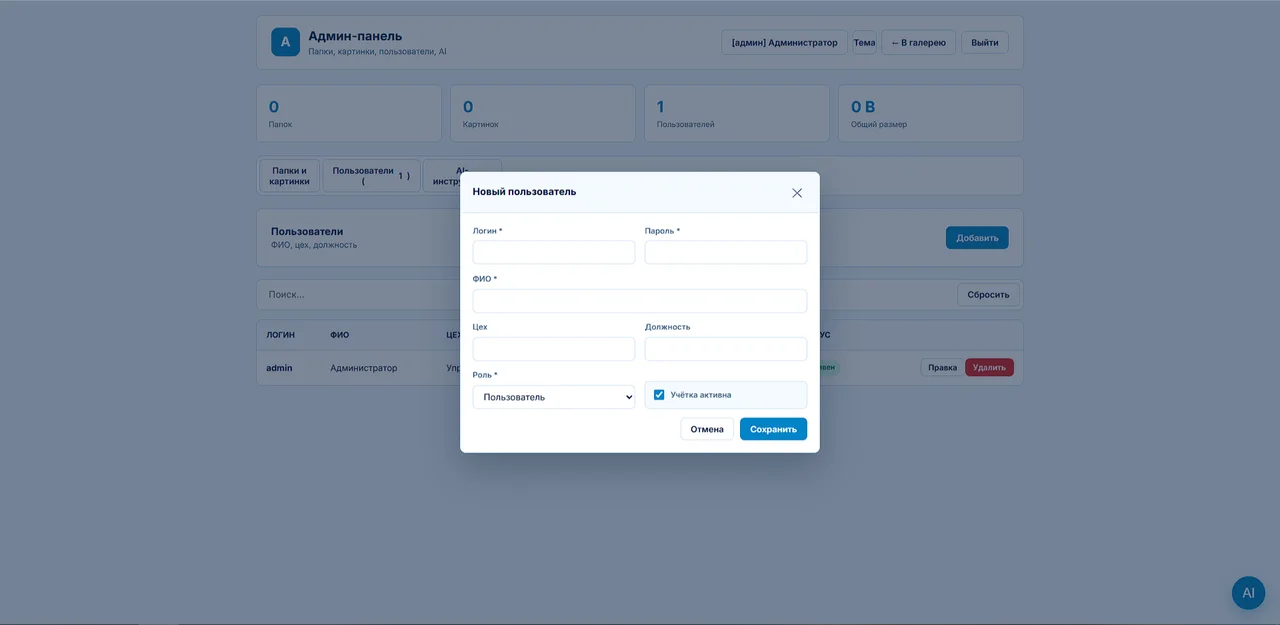The height and width of the screenshot is (625, 1280).
Task: Click into the Логин field
Action: pos(554,252)
